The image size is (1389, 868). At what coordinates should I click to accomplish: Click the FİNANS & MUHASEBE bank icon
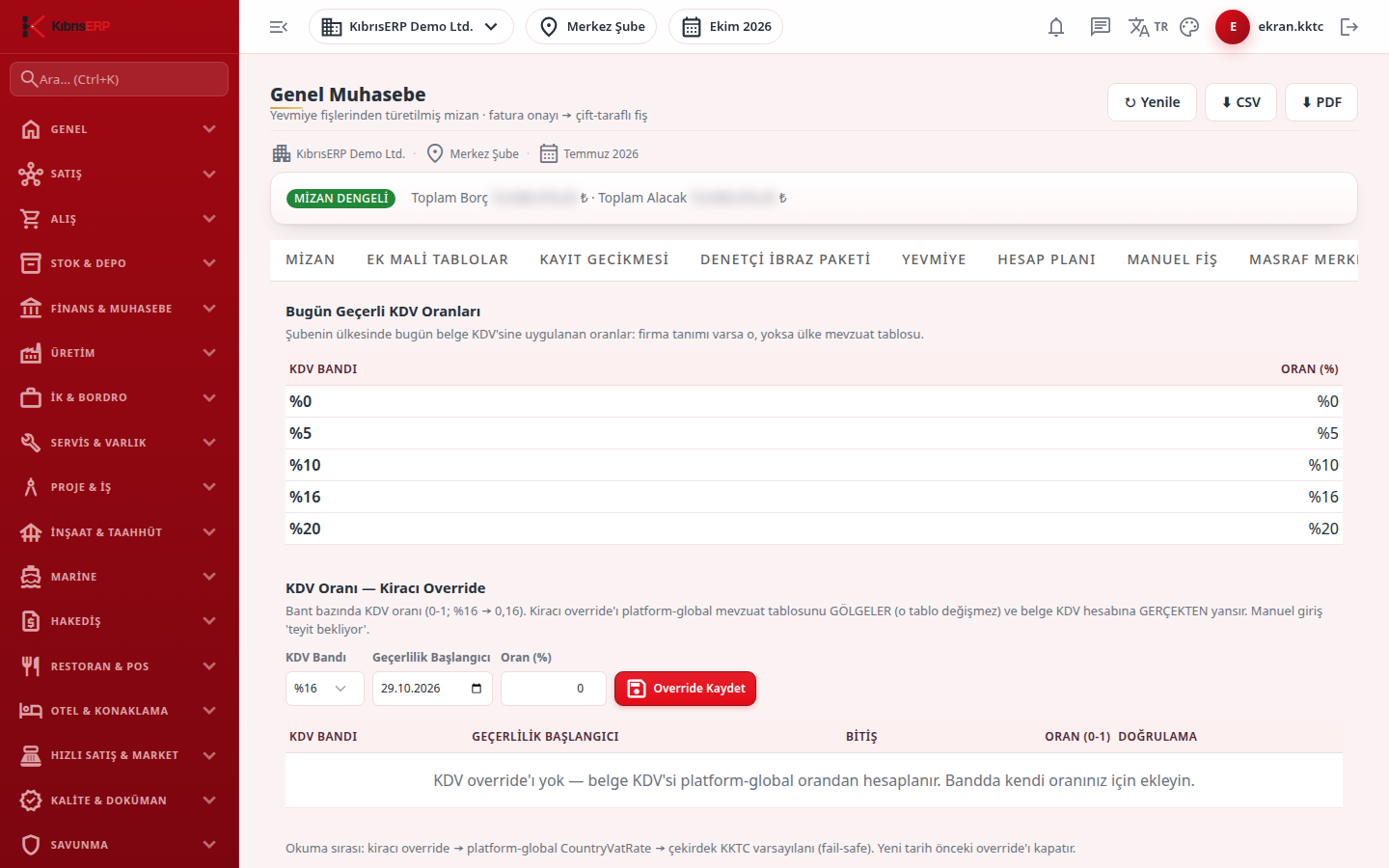point(31,309)
